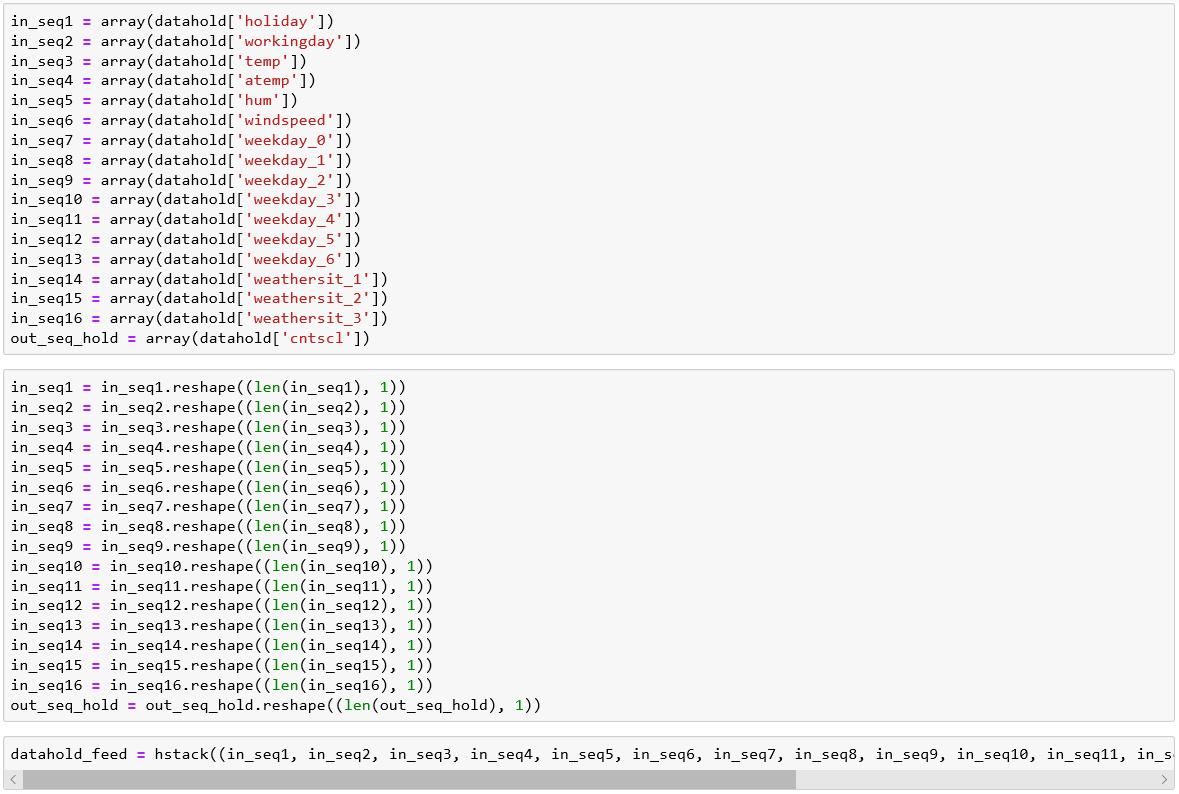Click the 'weathersit_1' string
This screenshot has height=794, width=1179.
[x=308, y=279]
